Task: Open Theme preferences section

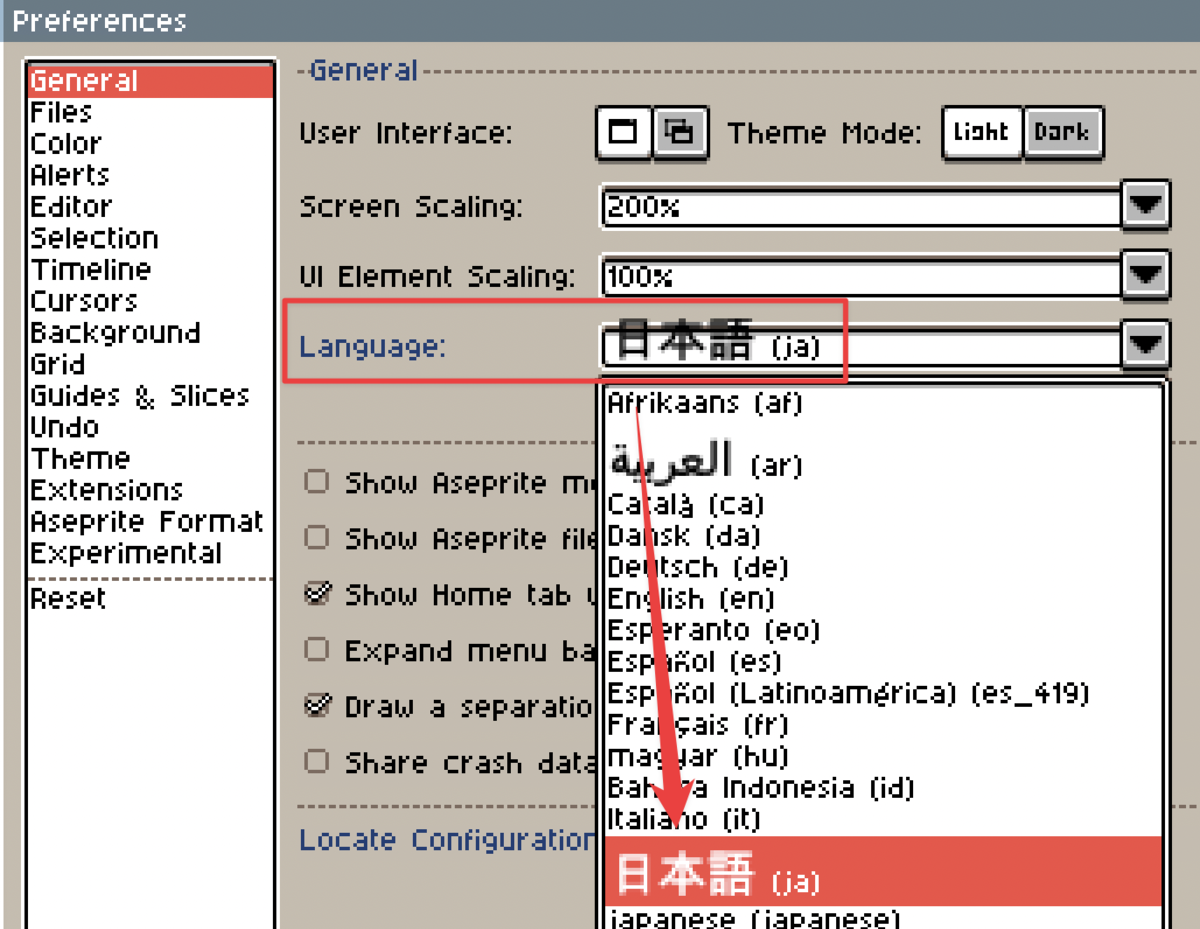Action: 150,459
